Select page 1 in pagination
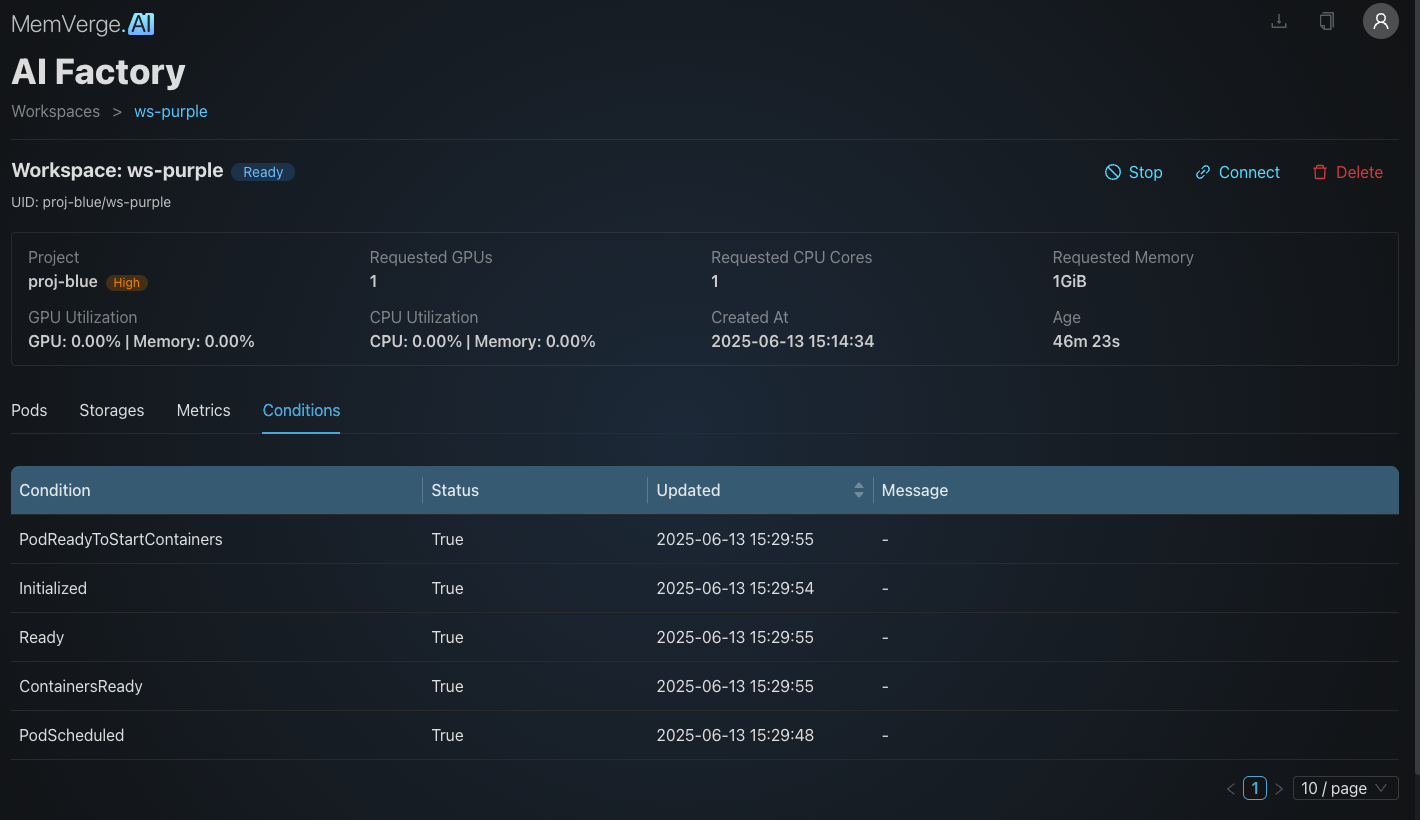The width and height of the screenshot is (1420, 820). click(x=1255, y=788)
